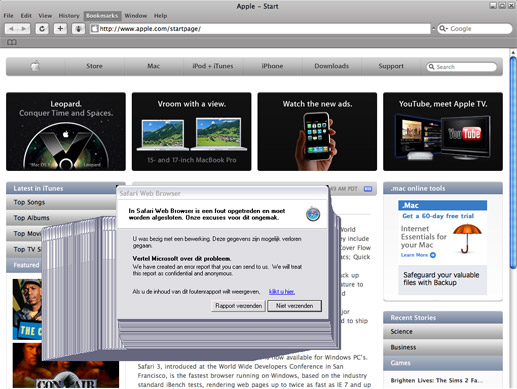Click Get a 60-day free trial link
This screenshot has width=517, height=389.
click(438, 216)
